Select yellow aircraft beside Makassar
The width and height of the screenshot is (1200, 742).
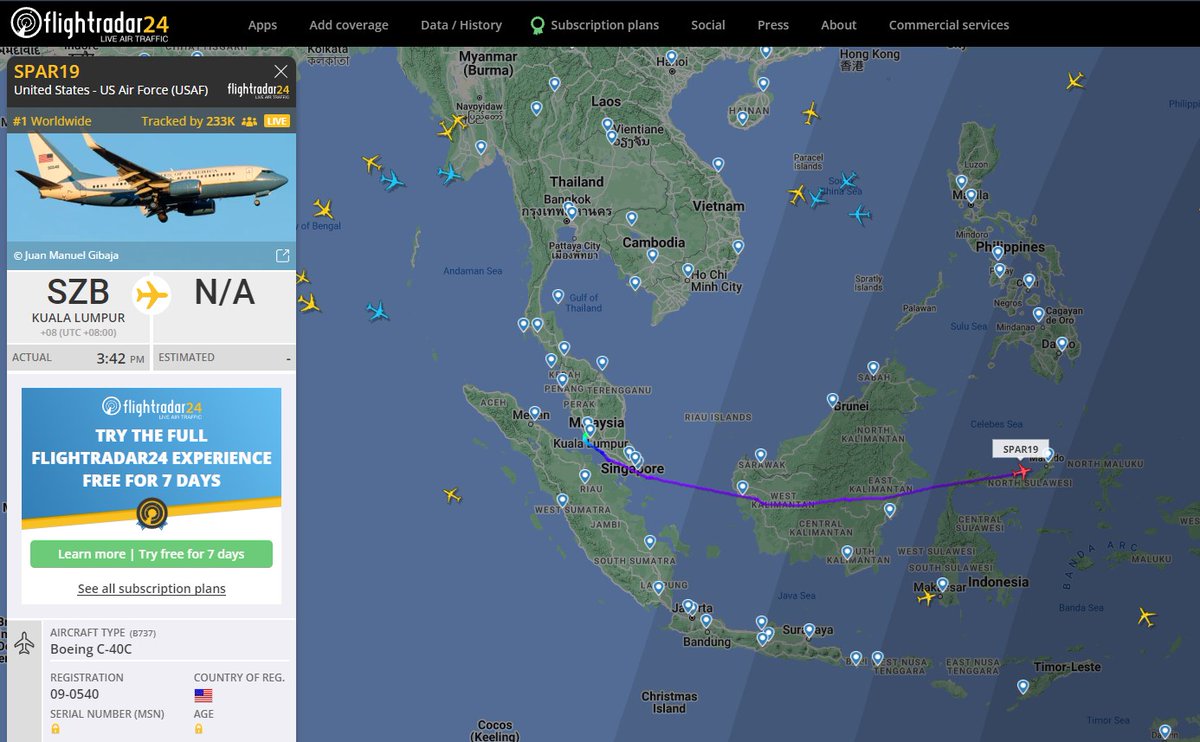(x=927, y=597)
